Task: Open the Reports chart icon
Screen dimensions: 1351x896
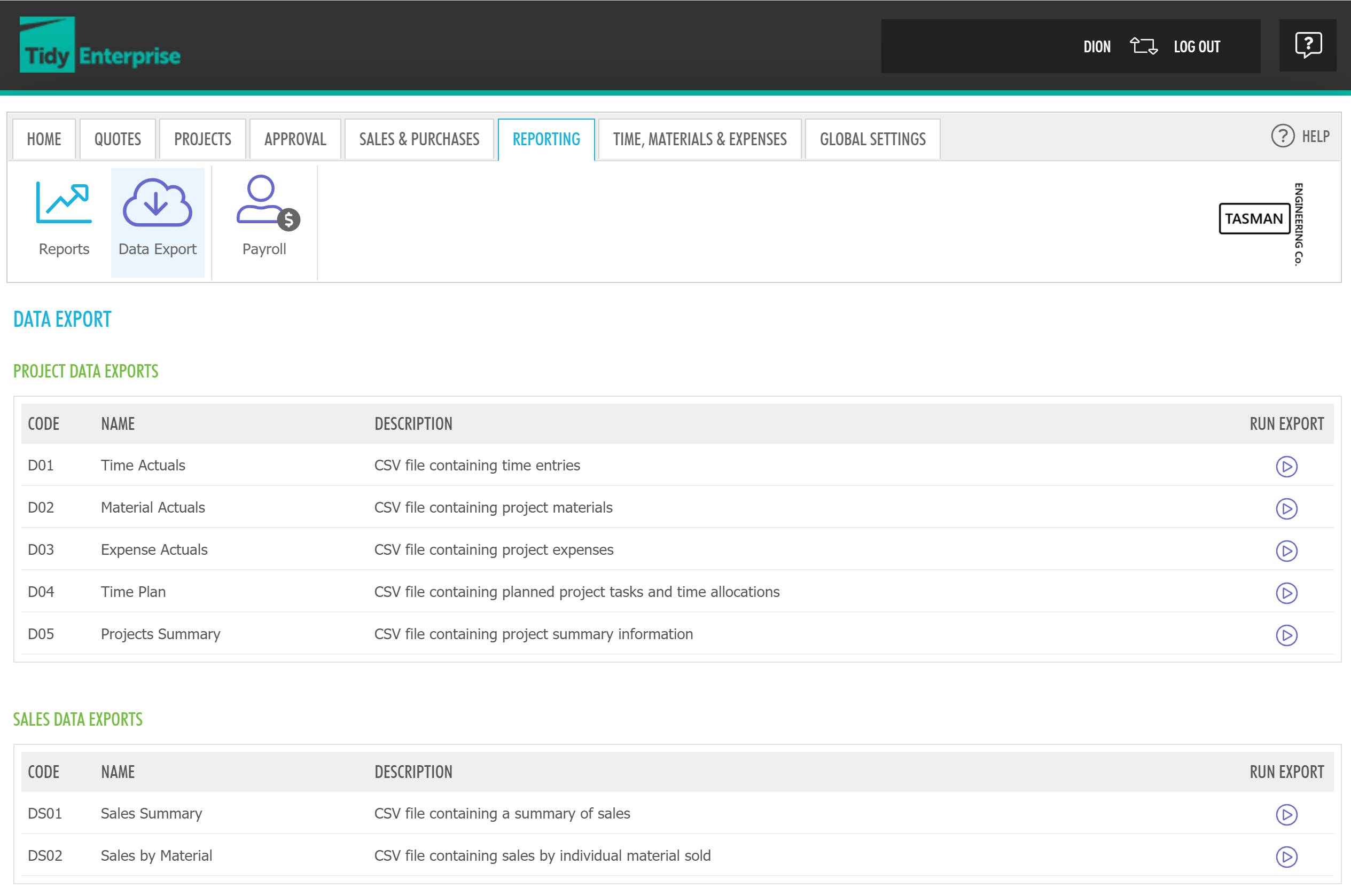Action: coord(64,204)
